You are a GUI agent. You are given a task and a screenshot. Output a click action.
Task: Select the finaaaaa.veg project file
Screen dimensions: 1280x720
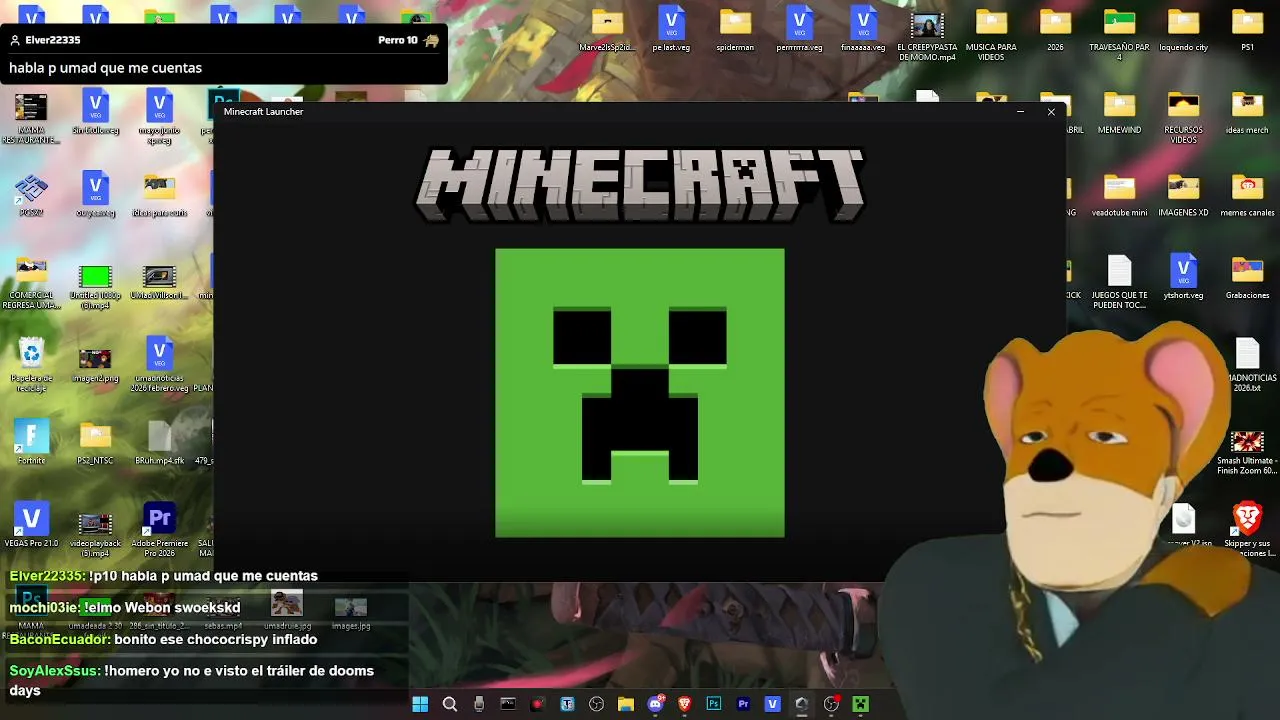pyautogui.click(x=863, y=30)
